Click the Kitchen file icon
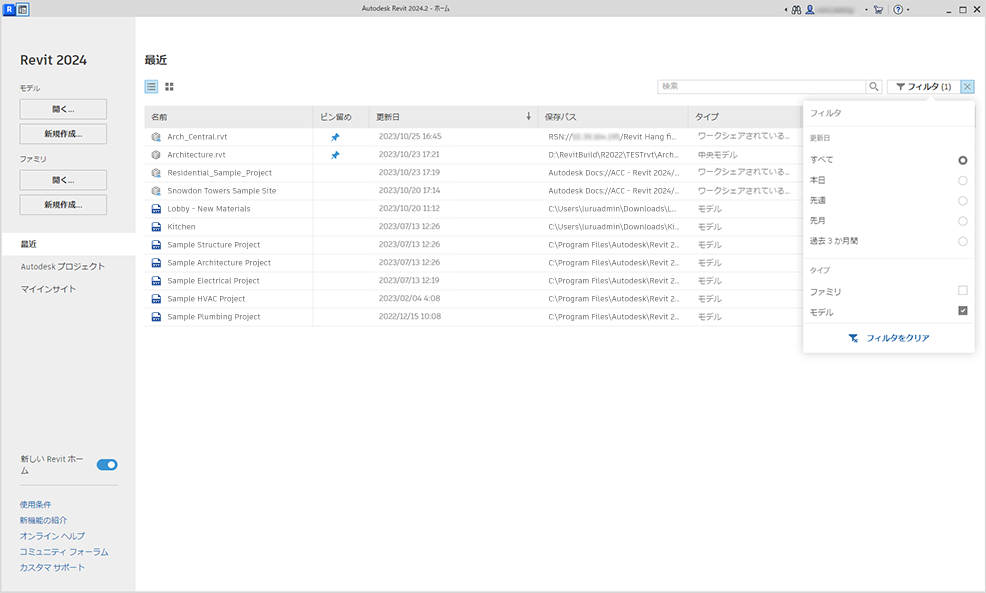Image resolution: width=986 pixels, height=593 pixels. click(x=156, y=226)
